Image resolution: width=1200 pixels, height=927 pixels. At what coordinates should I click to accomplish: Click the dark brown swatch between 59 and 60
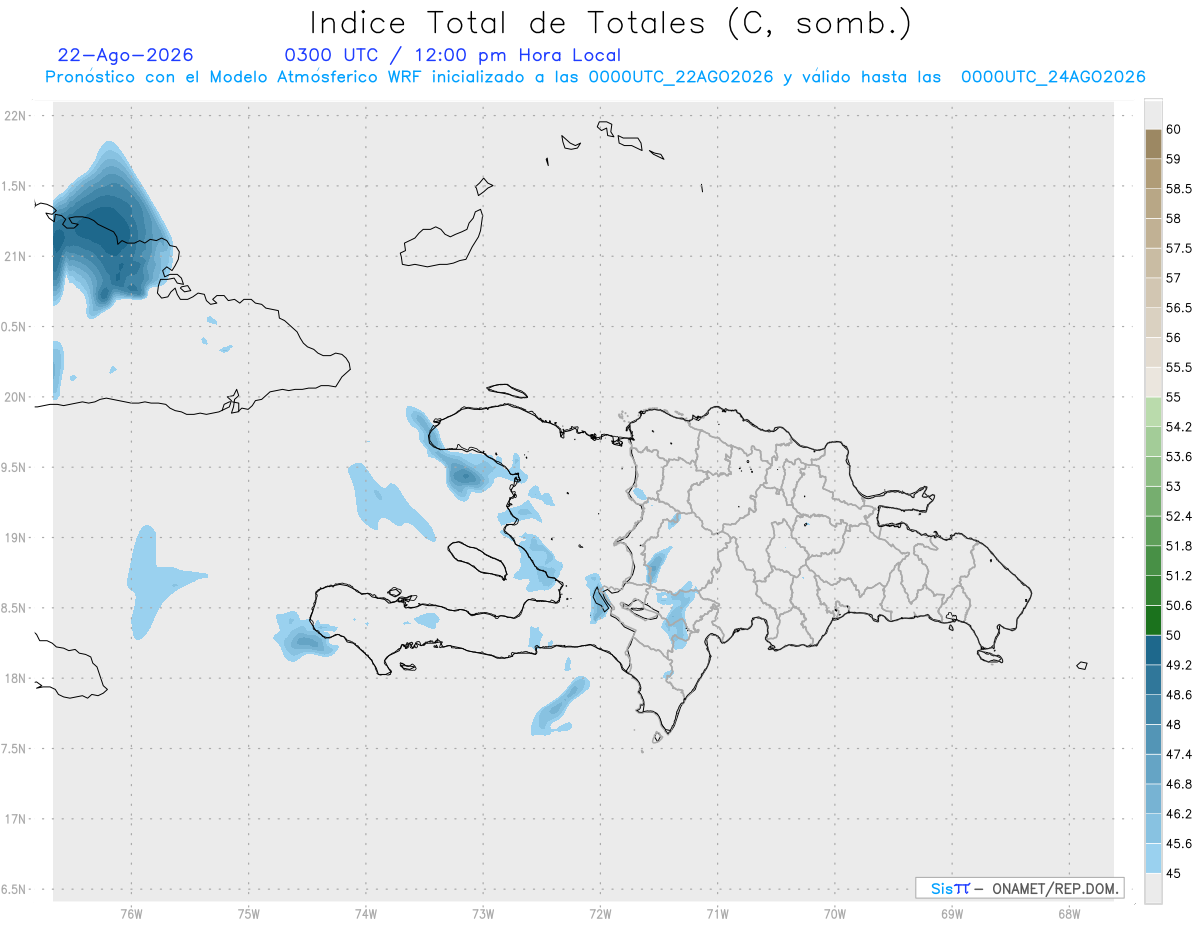pos(1153,144)
